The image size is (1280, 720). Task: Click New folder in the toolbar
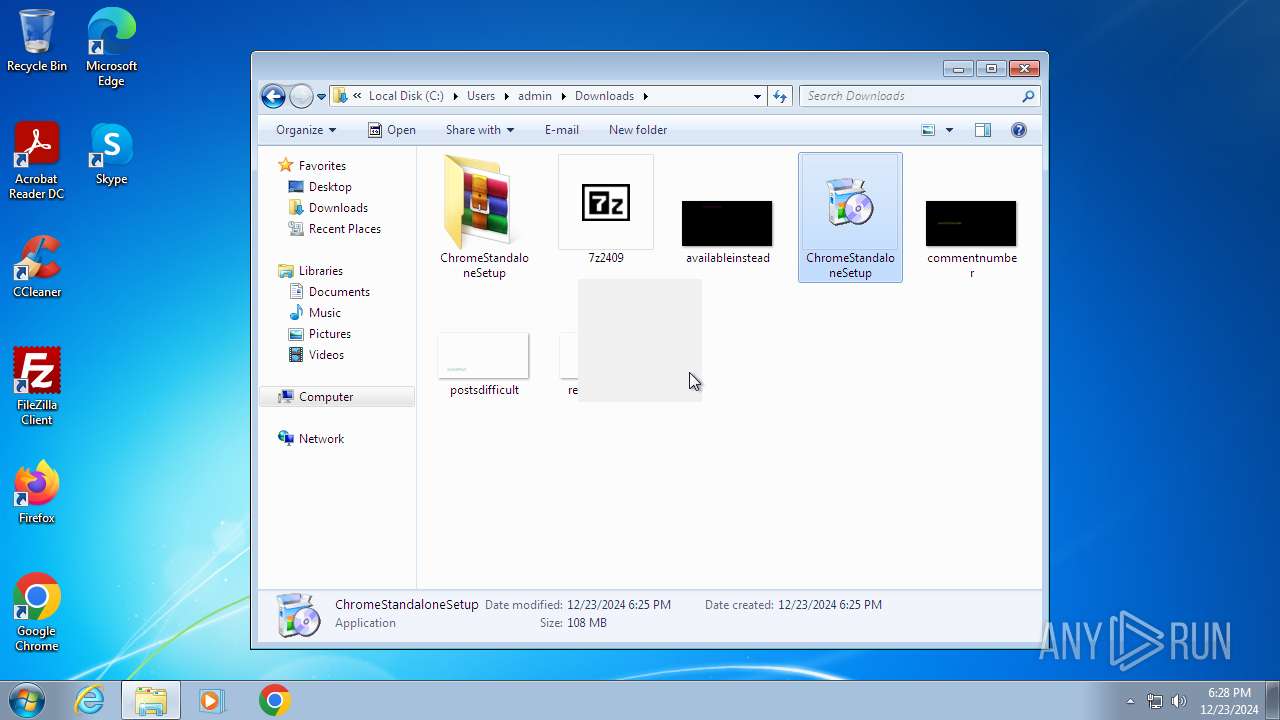pyautogui.click(x=638, y=130)
